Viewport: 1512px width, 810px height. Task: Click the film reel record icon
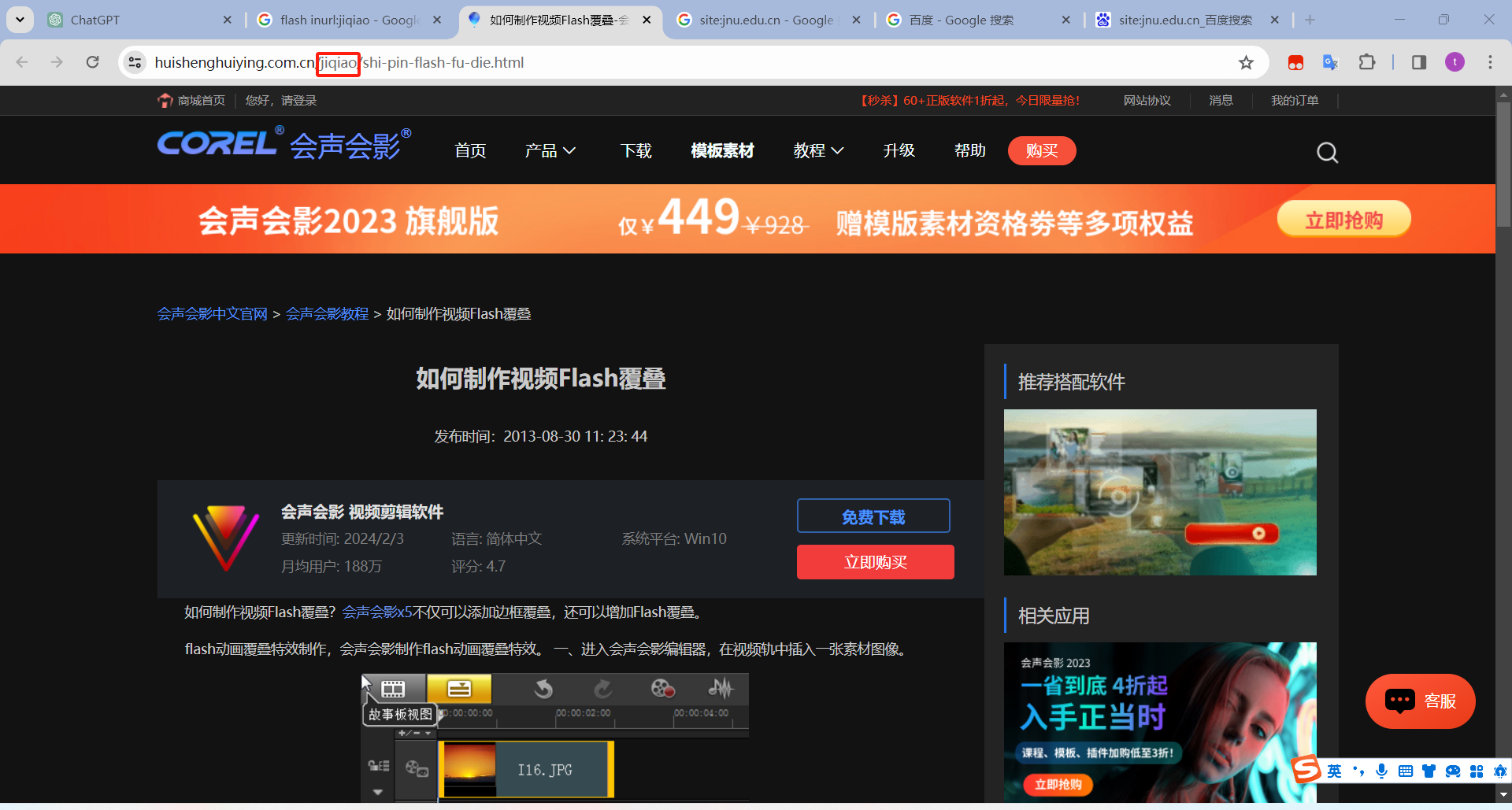[x=662, y=690]
